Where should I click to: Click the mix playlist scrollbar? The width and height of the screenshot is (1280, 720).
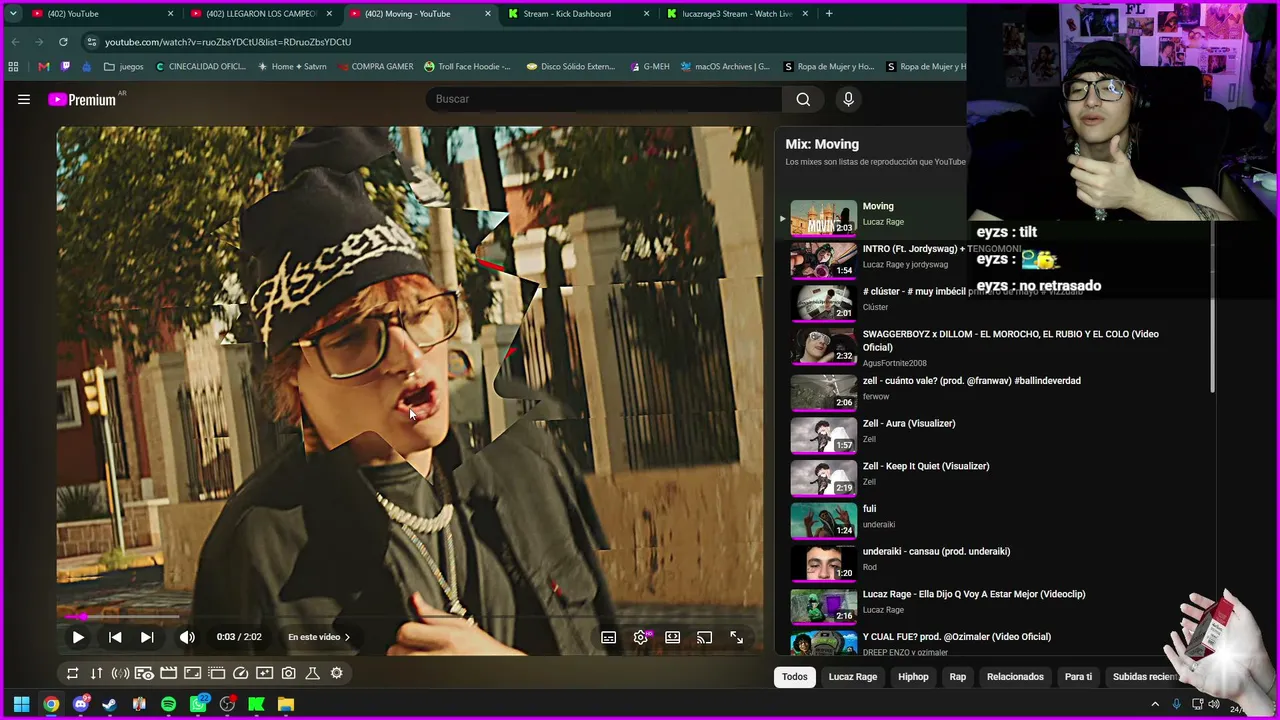click(1212, 305)
